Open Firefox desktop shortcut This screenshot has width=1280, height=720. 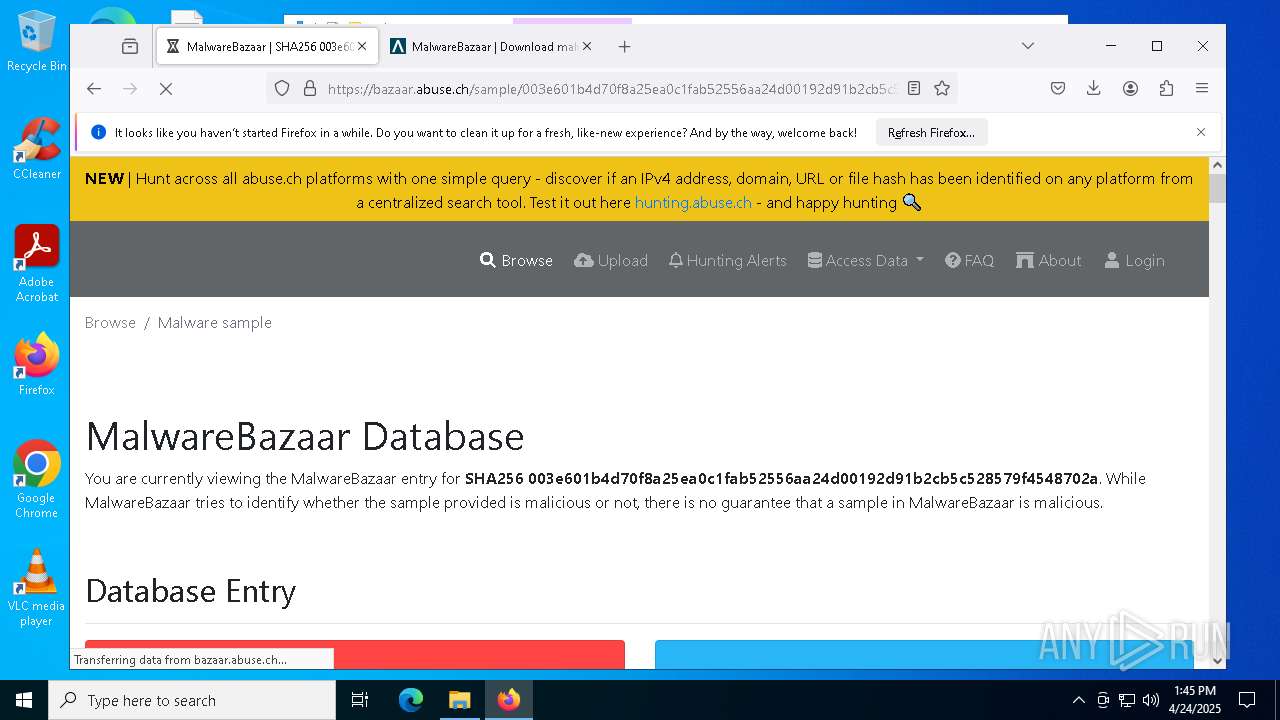coord(37,364)
